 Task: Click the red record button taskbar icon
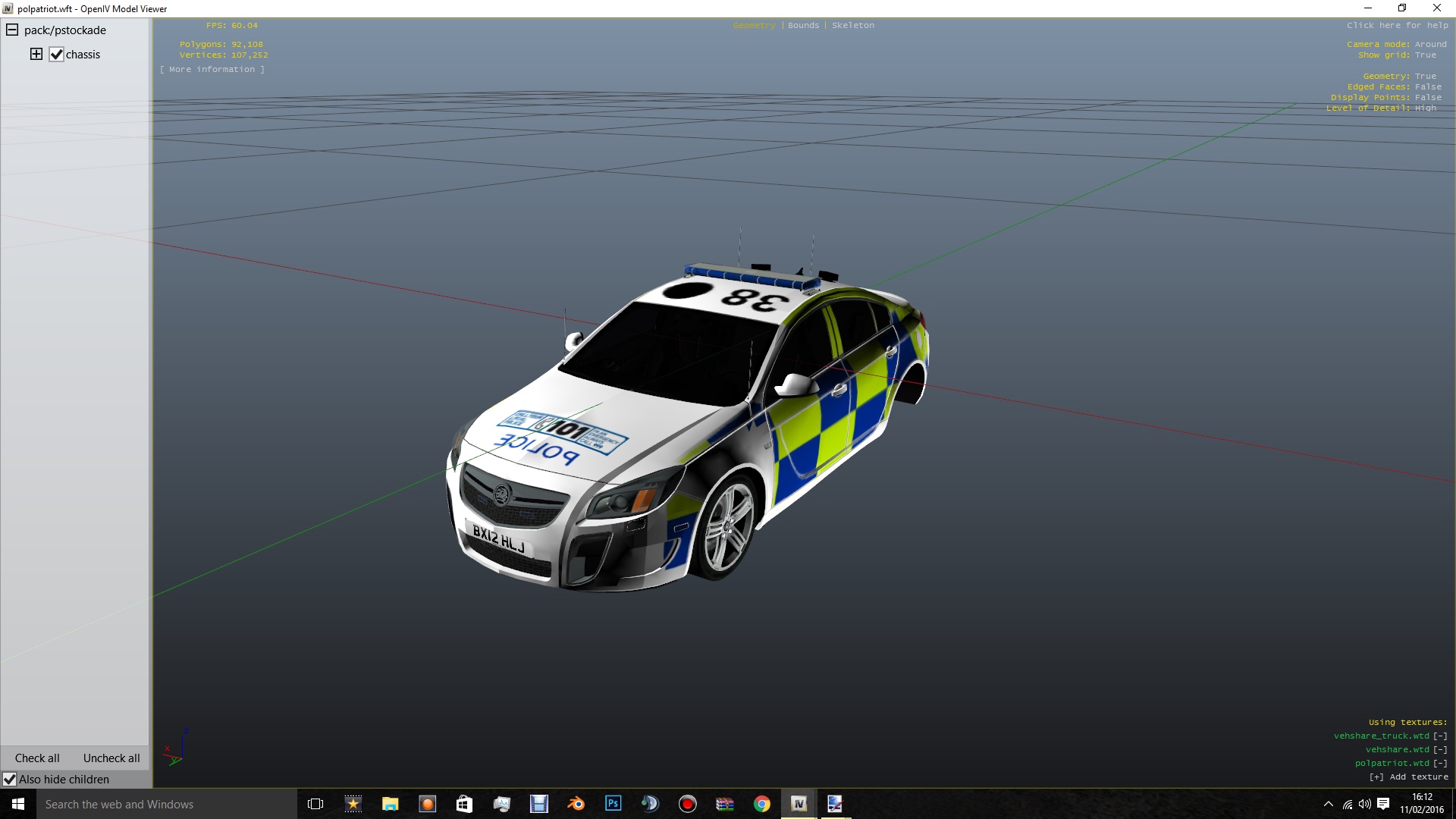click(688, 804)
